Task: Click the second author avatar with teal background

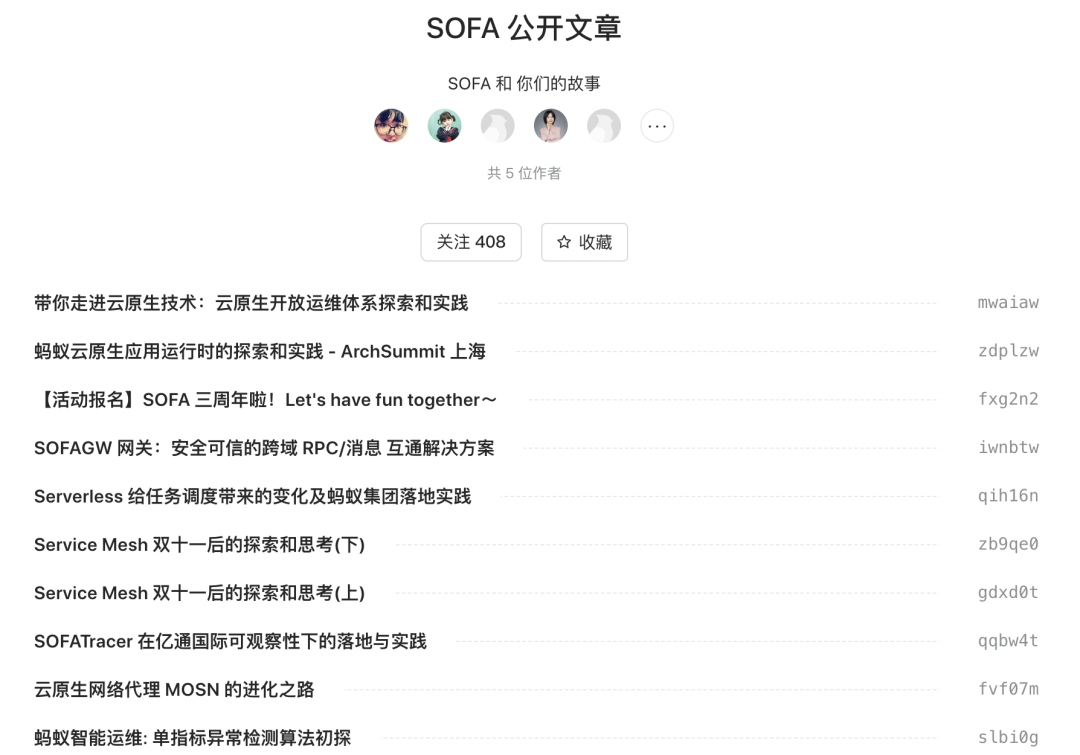Action: click(x=444, y=125)
